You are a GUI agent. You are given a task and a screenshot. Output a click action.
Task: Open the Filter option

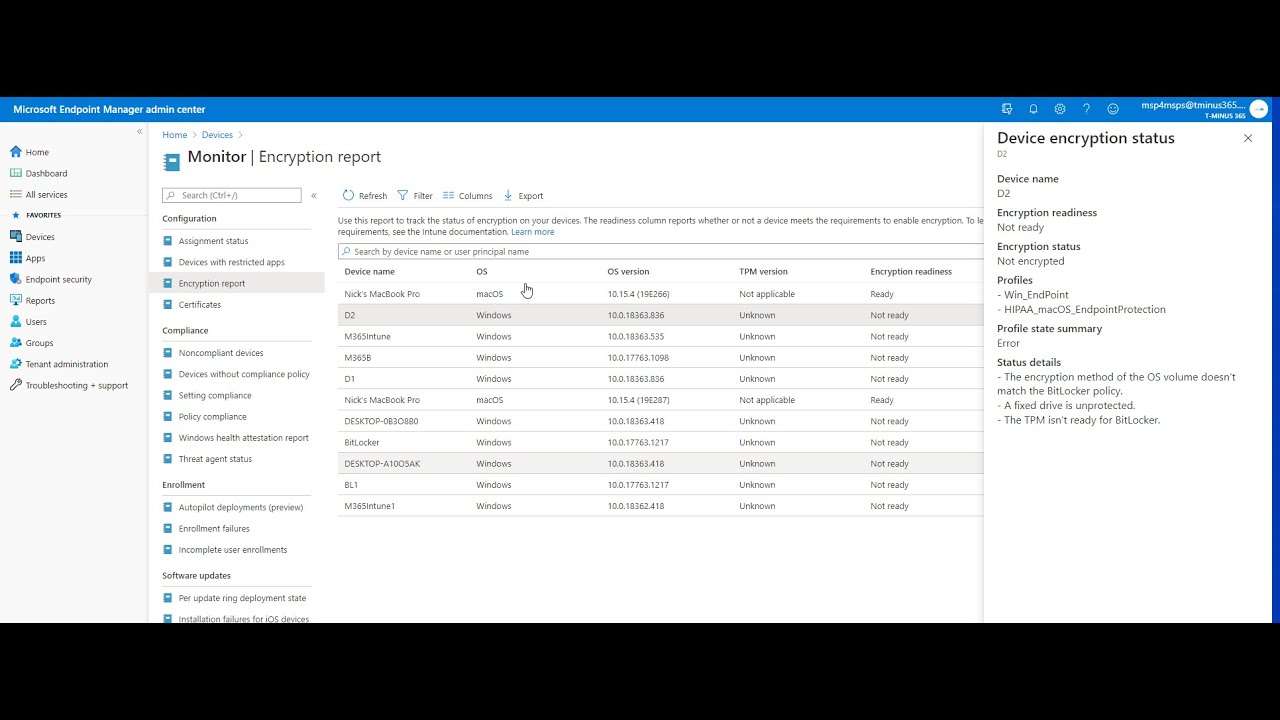pos(415,196)
